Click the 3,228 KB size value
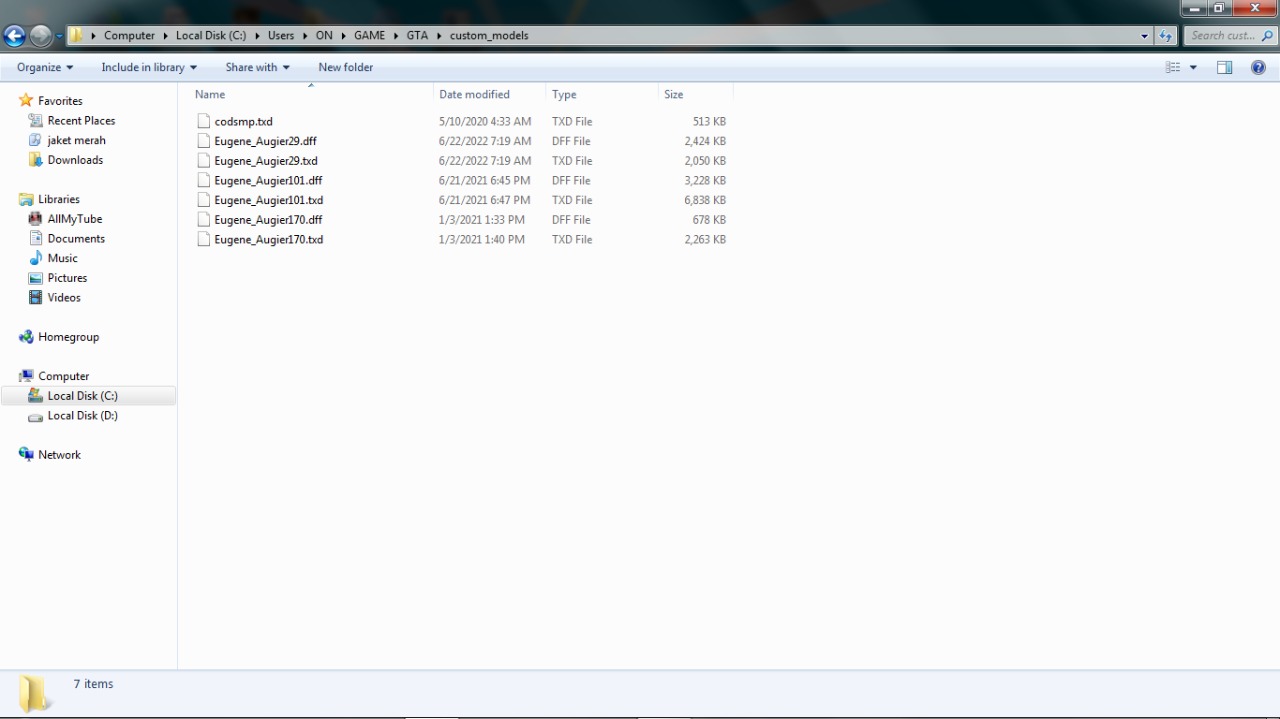This screenshot has width=1280, height=719. [705, 180]
